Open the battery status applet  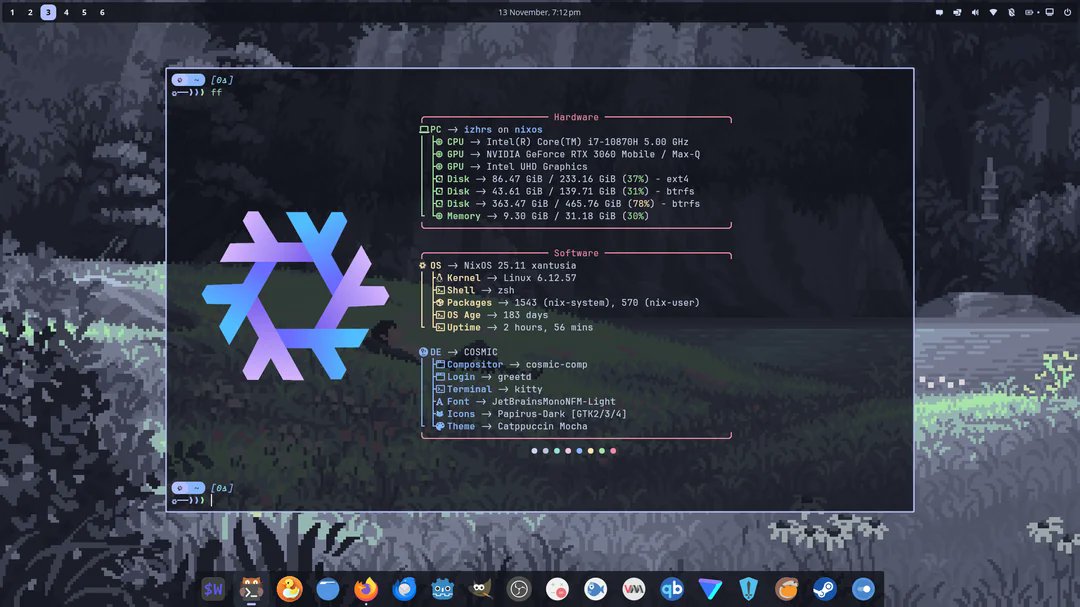pos(1031,12)
